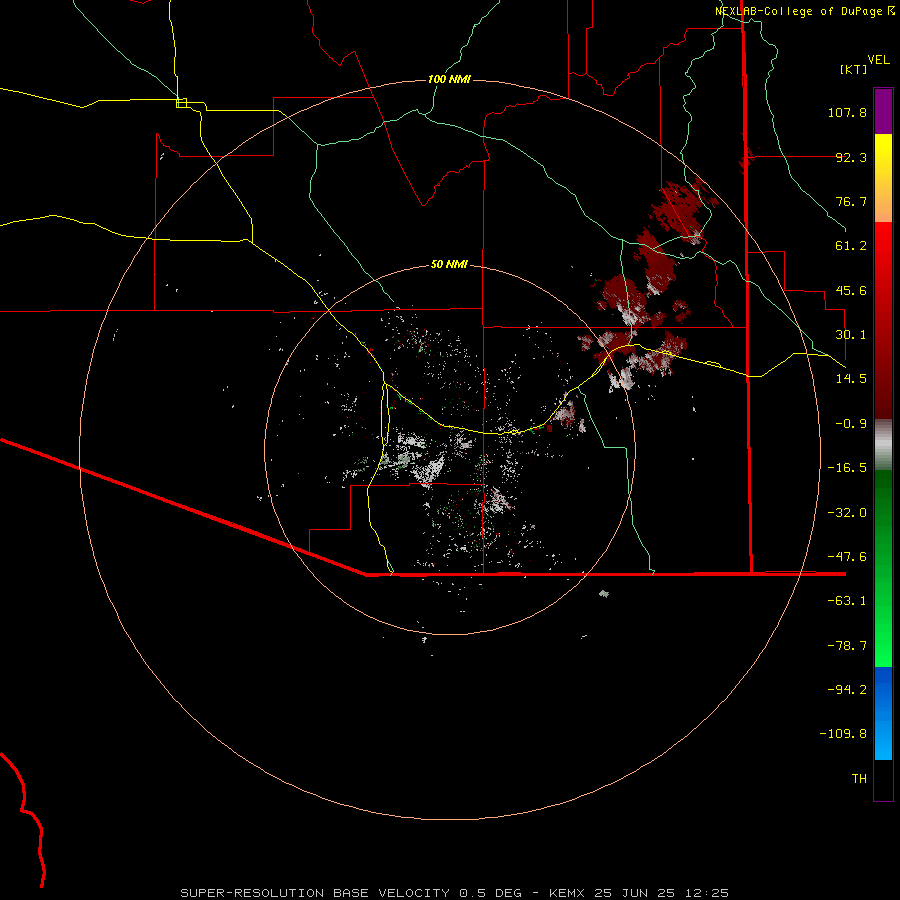Screen dimensions: 900x900
Task: Pick the yellow-orange segment of the color bar
Action: [883, 178]
